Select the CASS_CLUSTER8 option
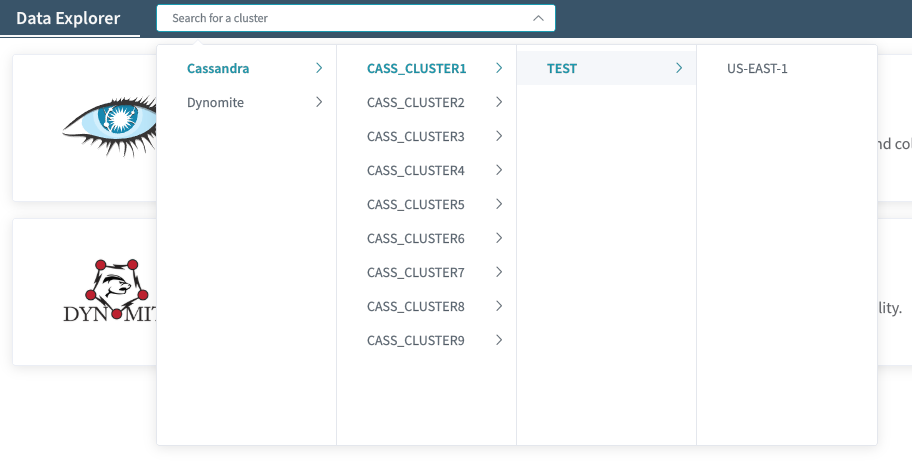912x475 pixels. [x=416, y=306]
